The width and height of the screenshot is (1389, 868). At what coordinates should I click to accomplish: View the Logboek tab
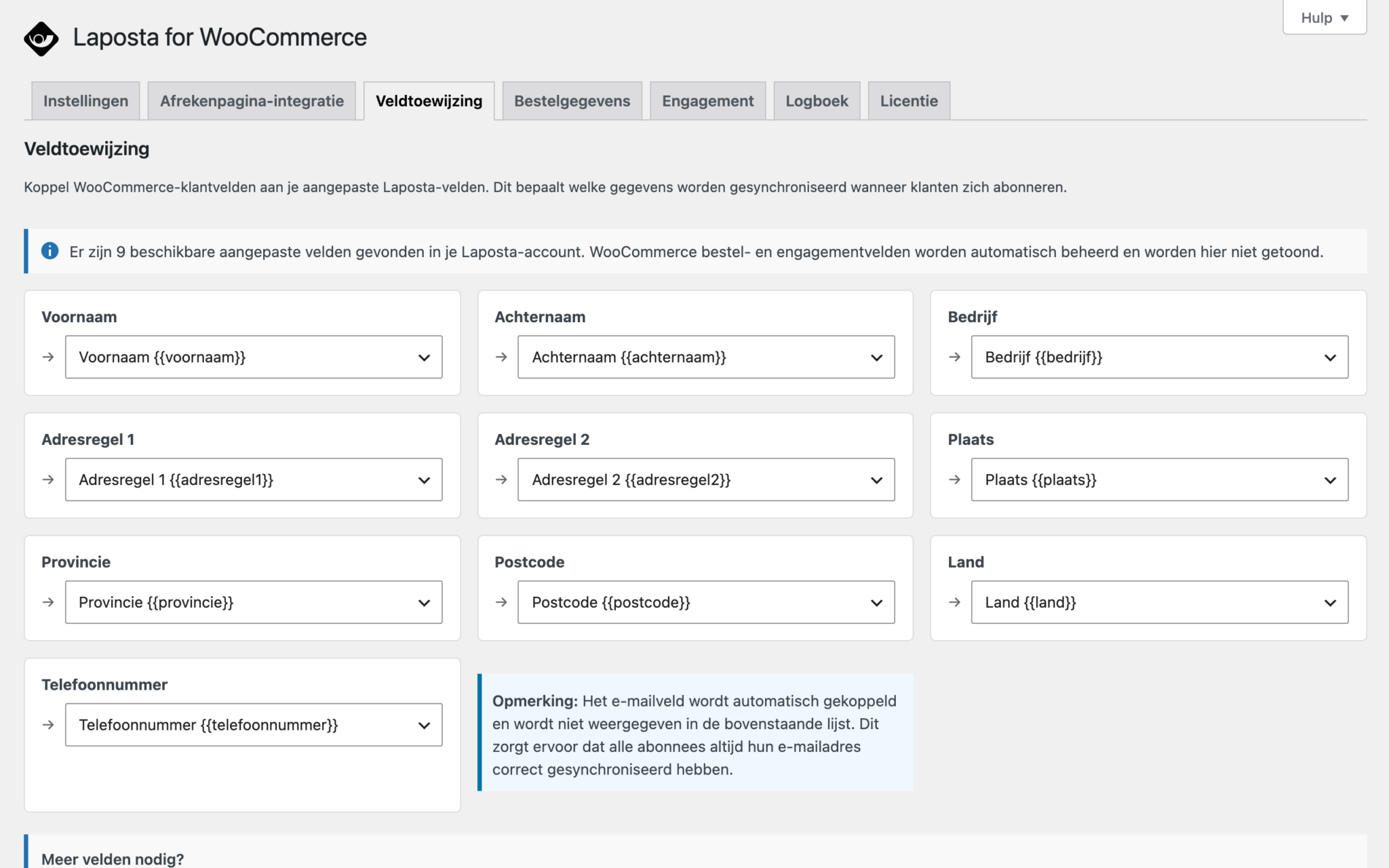pos(817,101)
